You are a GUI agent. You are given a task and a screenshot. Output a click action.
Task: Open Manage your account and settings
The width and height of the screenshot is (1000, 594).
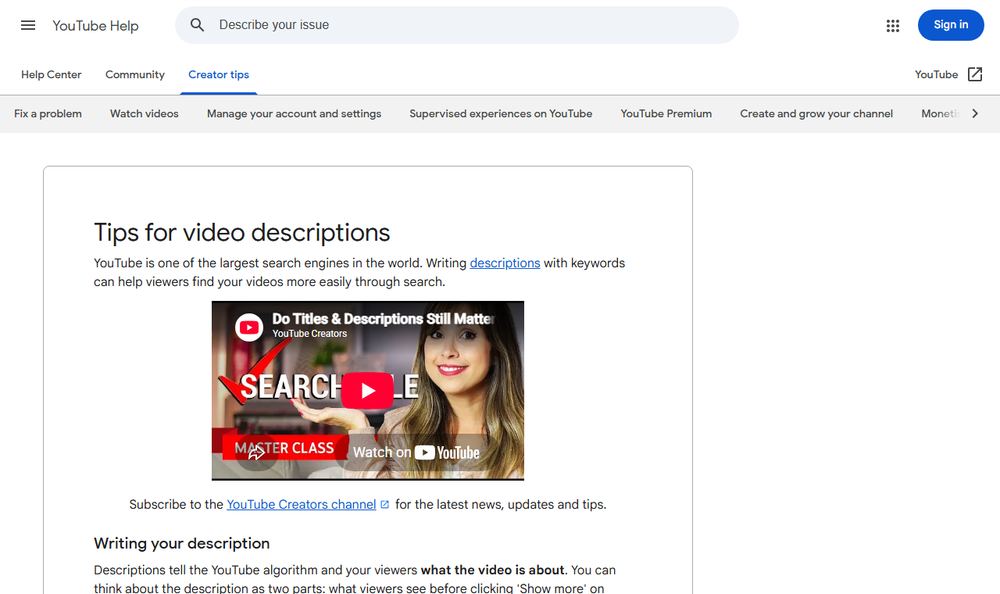coord(294,114)
